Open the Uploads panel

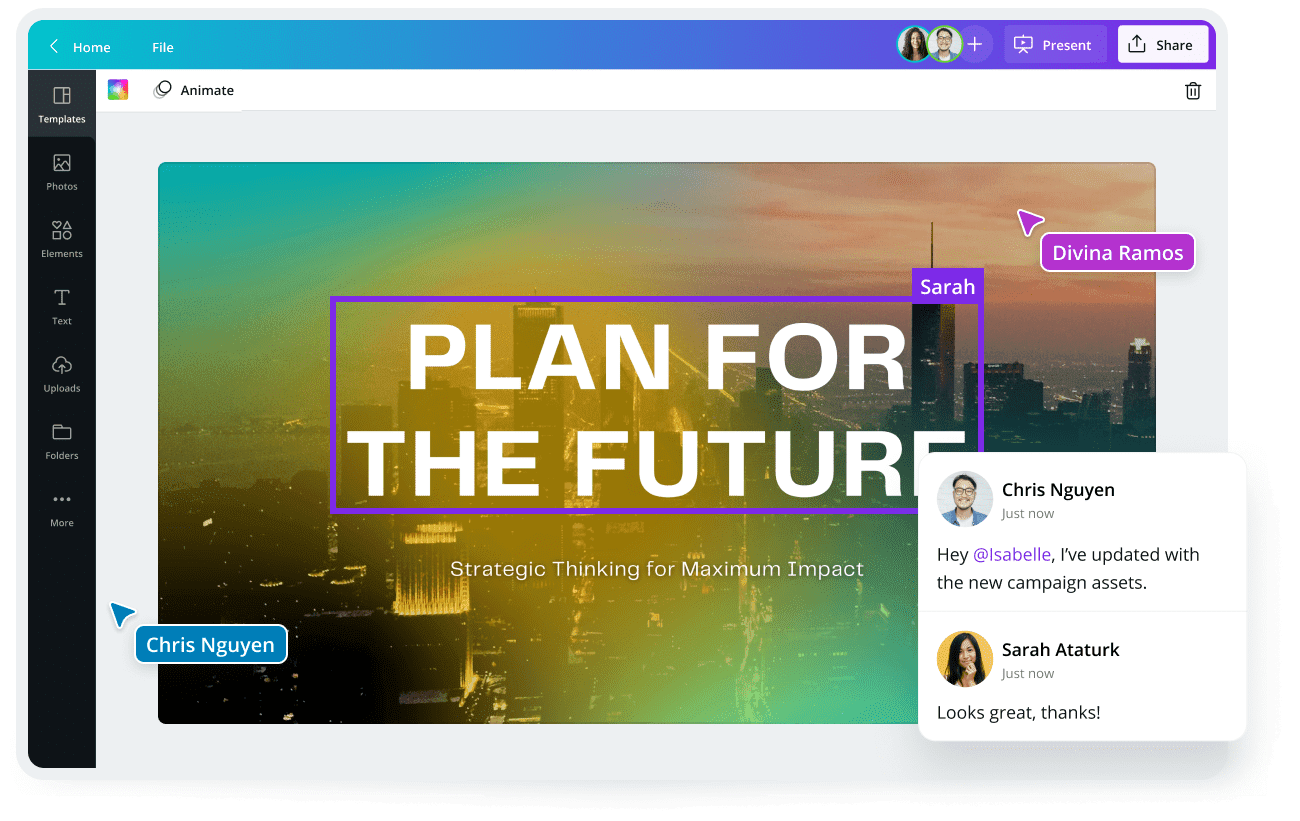pos(61,372)
